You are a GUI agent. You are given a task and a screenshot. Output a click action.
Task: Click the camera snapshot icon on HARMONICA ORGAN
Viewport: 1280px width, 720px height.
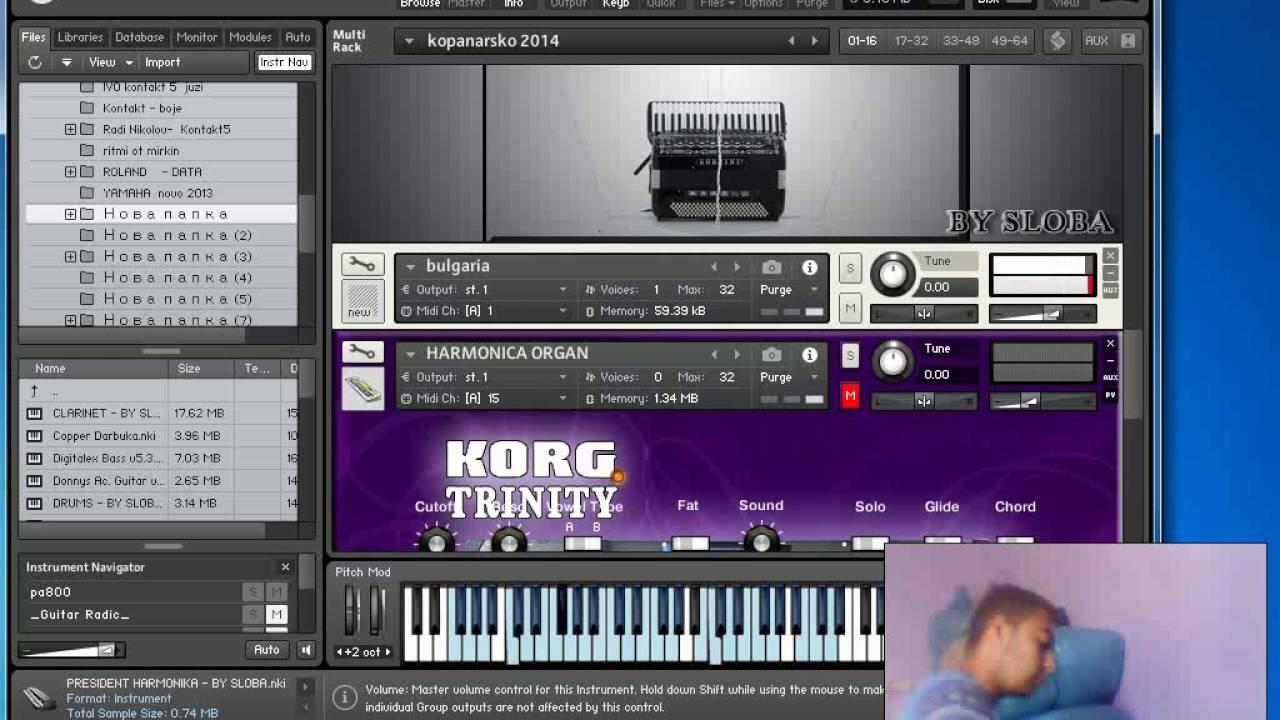[x=771, y=354]
